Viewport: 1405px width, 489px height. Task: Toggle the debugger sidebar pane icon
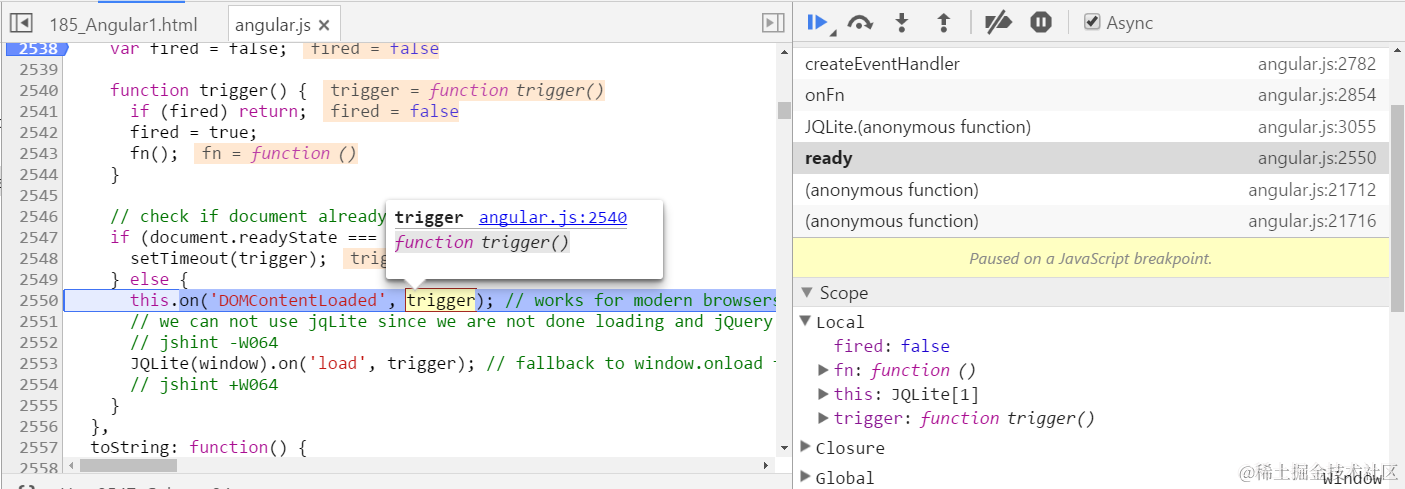point(772,23)
